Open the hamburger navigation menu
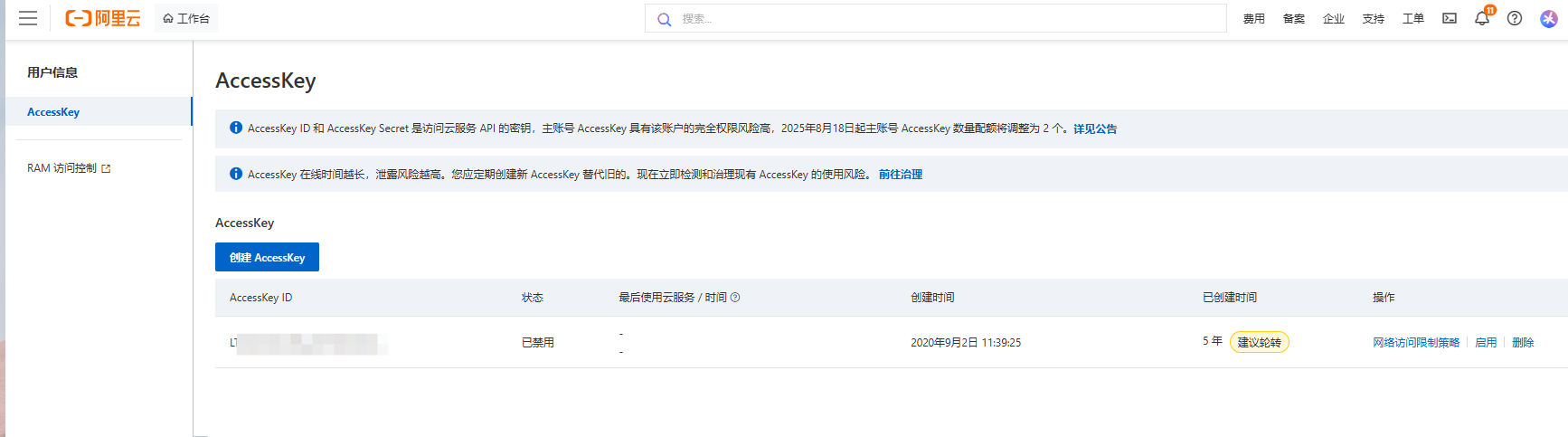 click(x=28, y=18)
